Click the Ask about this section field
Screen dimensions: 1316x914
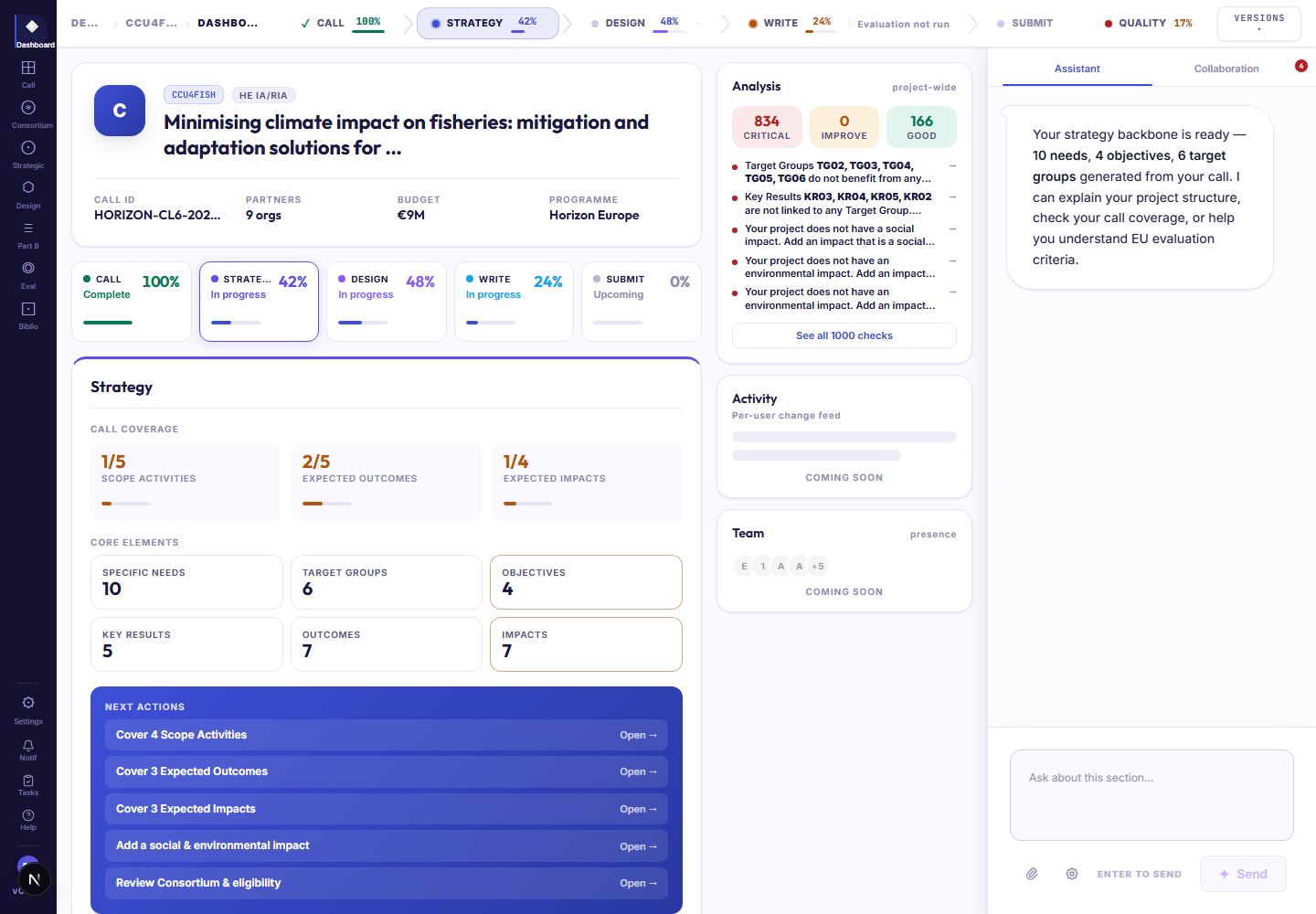pos(1151,795)
